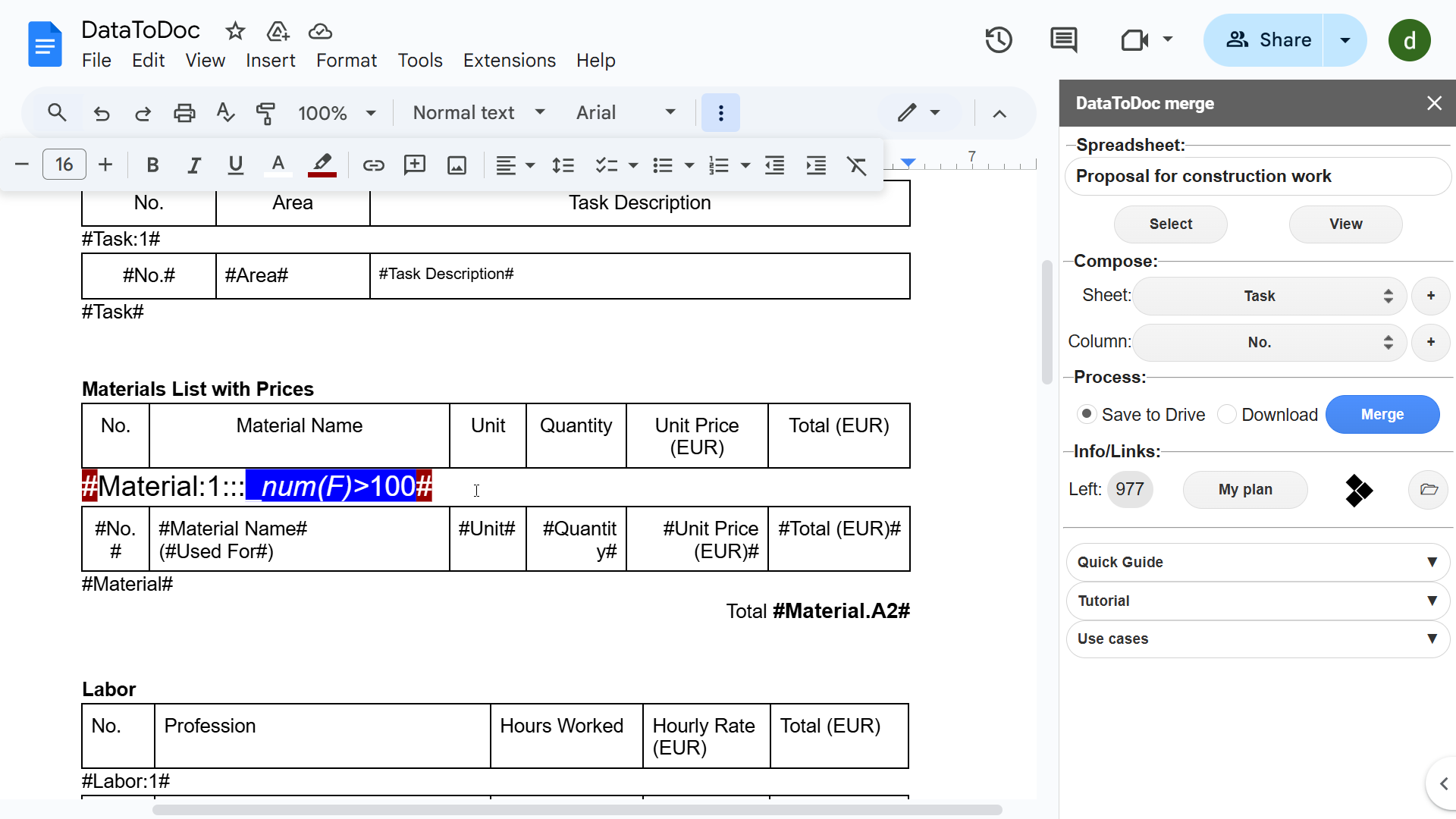
Task: Increase font size with plus button
Action: coord(105,165)
